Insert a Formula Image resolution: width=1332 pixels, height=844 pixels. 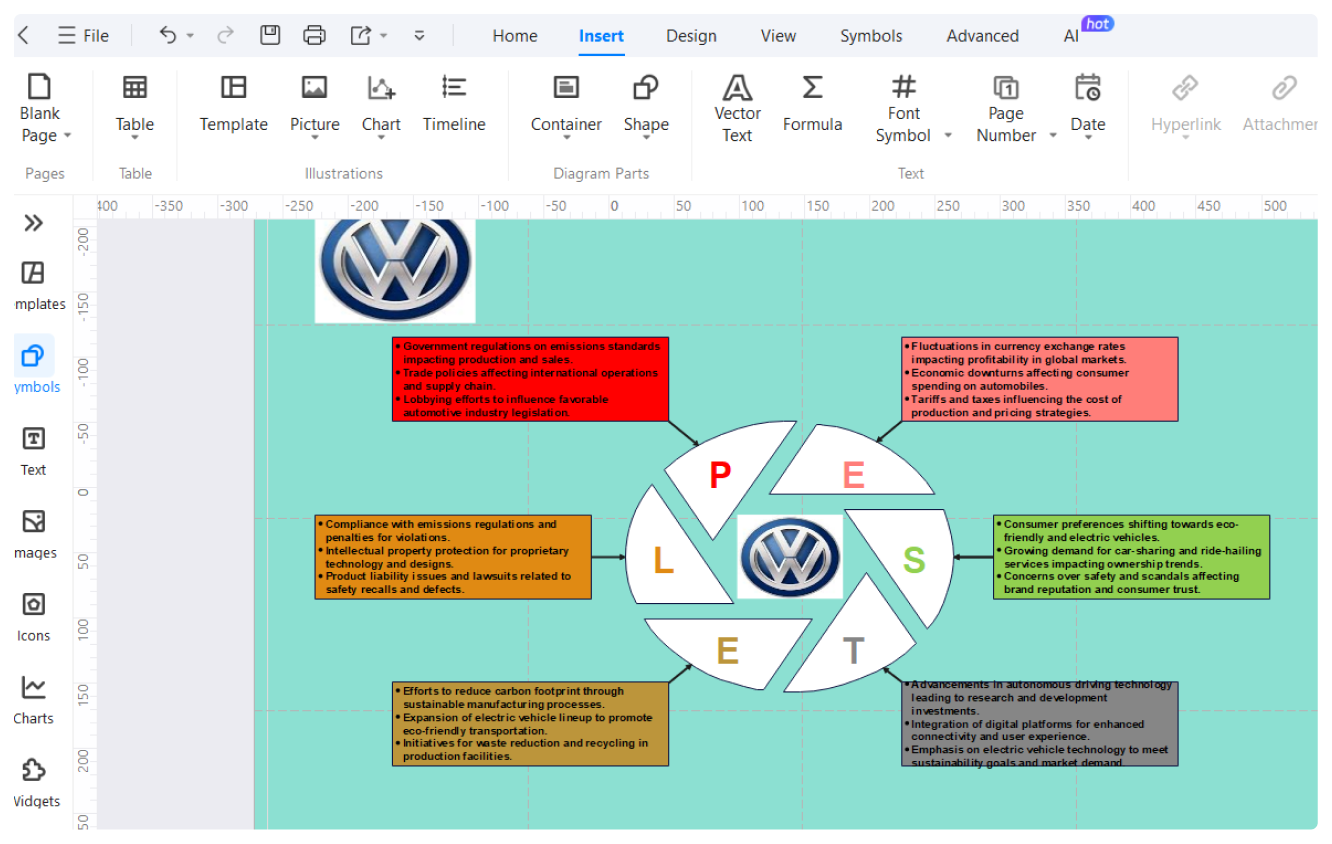(812, 103)
